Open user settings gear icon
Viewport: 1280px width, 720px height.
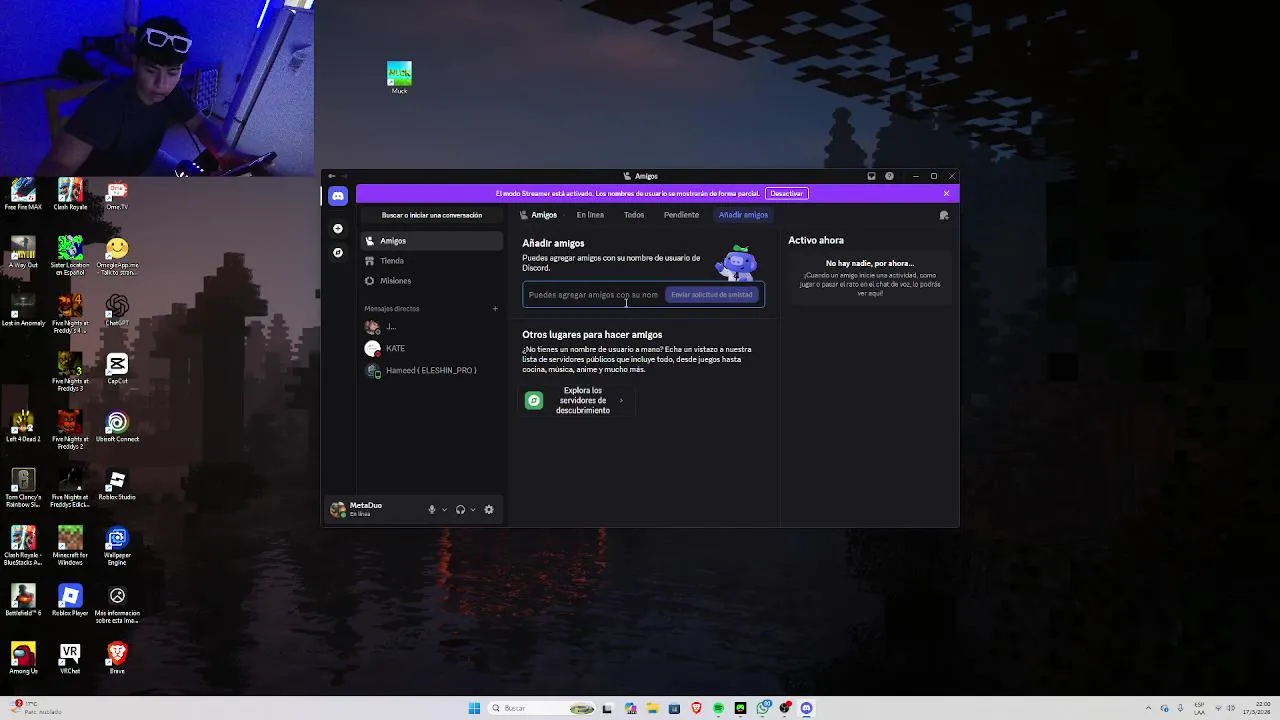click(x=489, y=509)
